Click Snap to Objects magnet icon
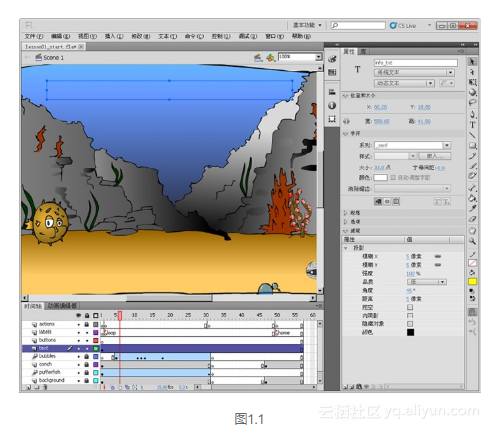This screenshot has width=490, height=430. point(472,312)
